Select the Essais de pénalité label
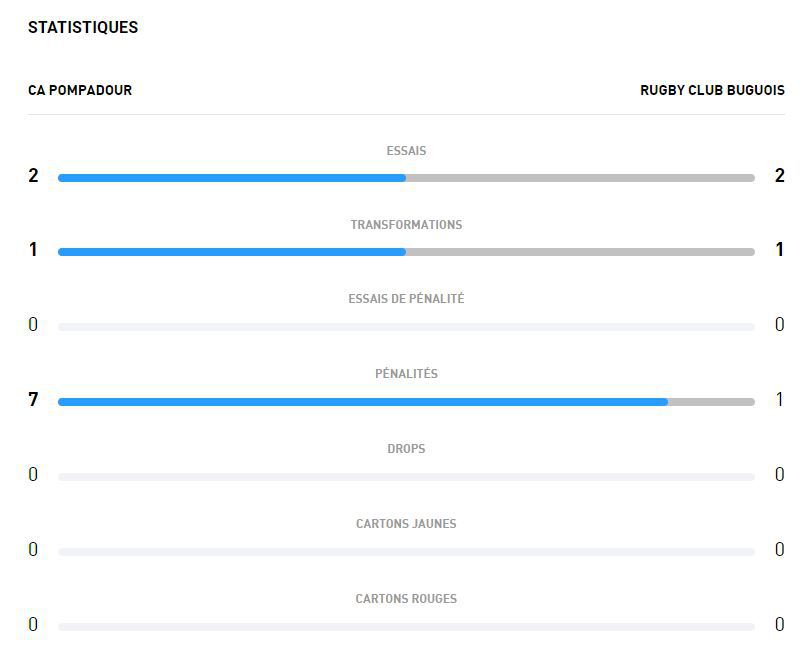The image size is (811, 653). click(406, 299)
